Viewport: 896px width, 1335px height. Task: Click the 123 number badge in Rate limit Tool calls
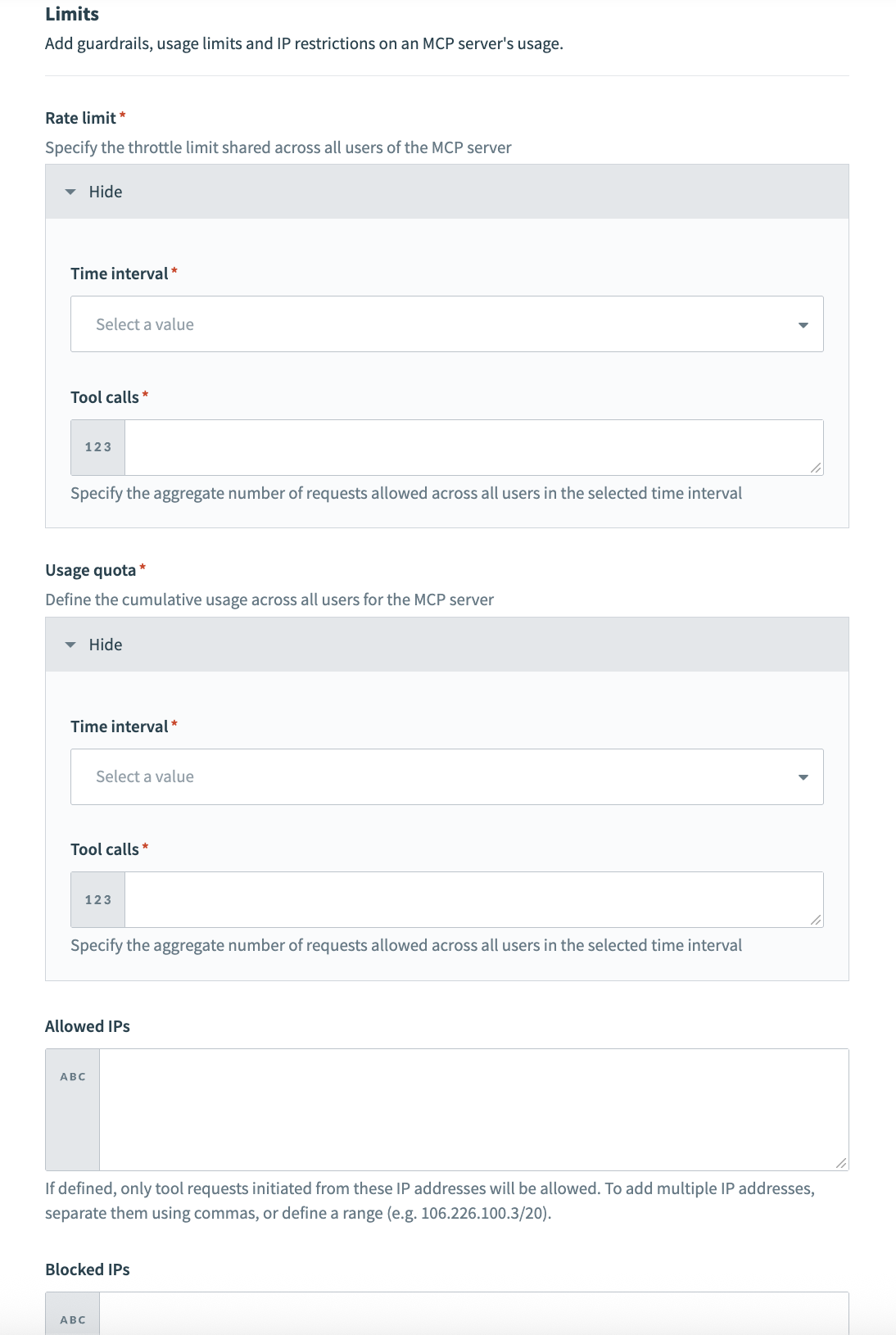coord(98,447)
